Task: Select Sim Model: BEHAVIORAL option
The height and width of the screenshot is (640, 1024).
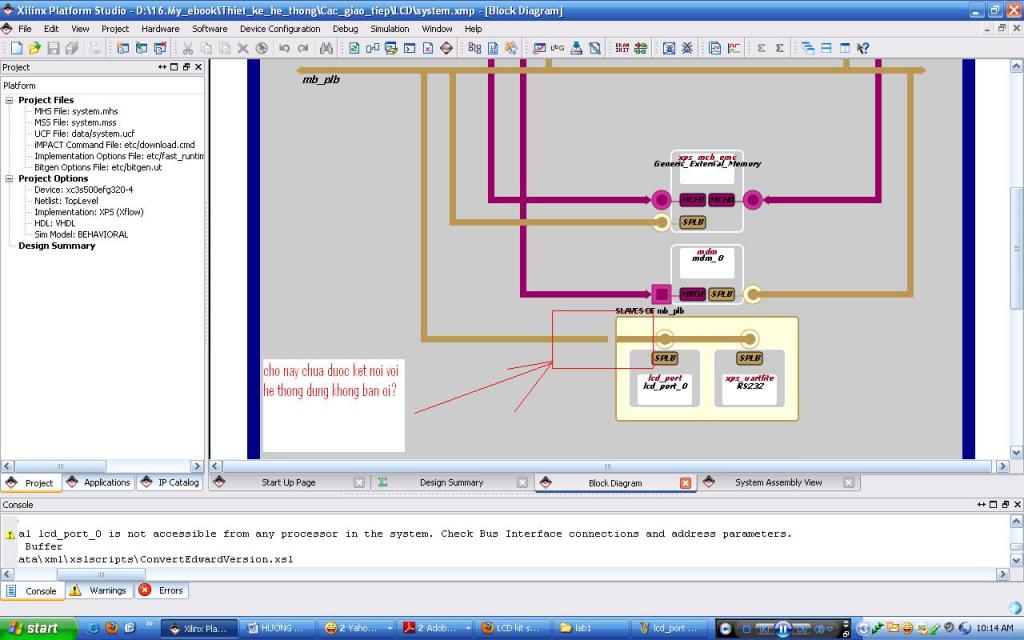Action: click(x=81, y=234)
